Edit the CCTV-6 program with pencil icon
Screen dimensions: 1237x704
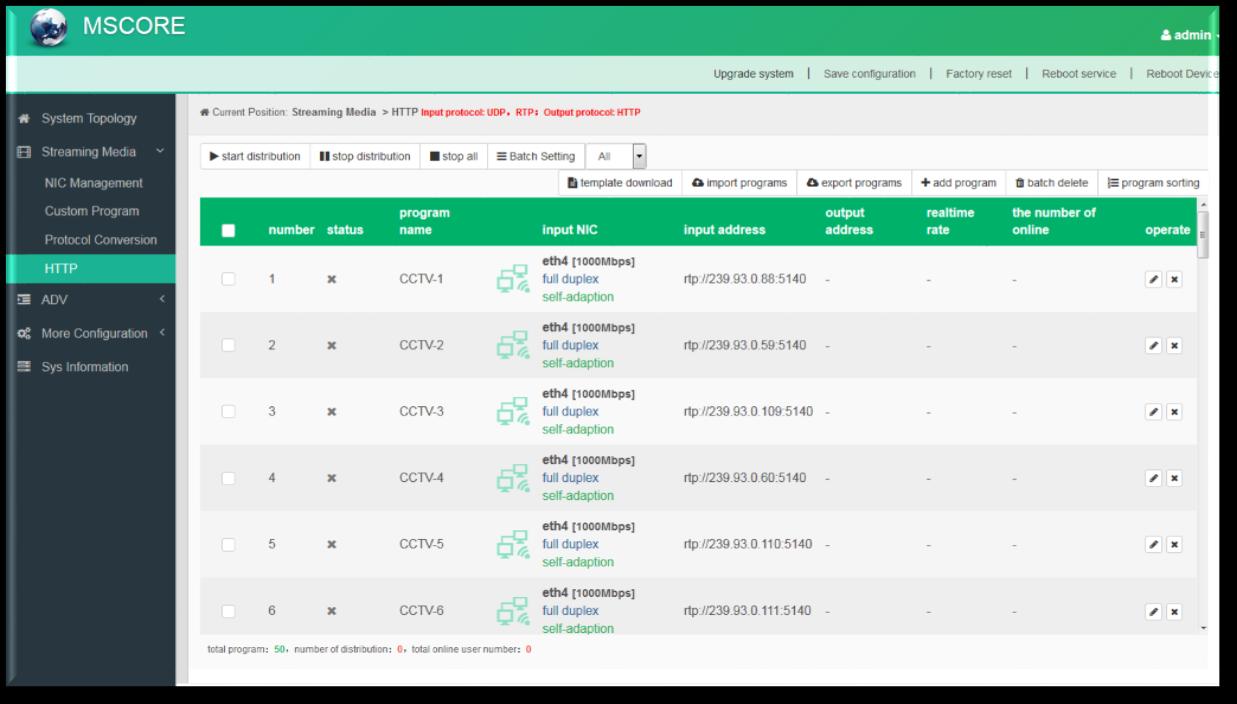1154,611
